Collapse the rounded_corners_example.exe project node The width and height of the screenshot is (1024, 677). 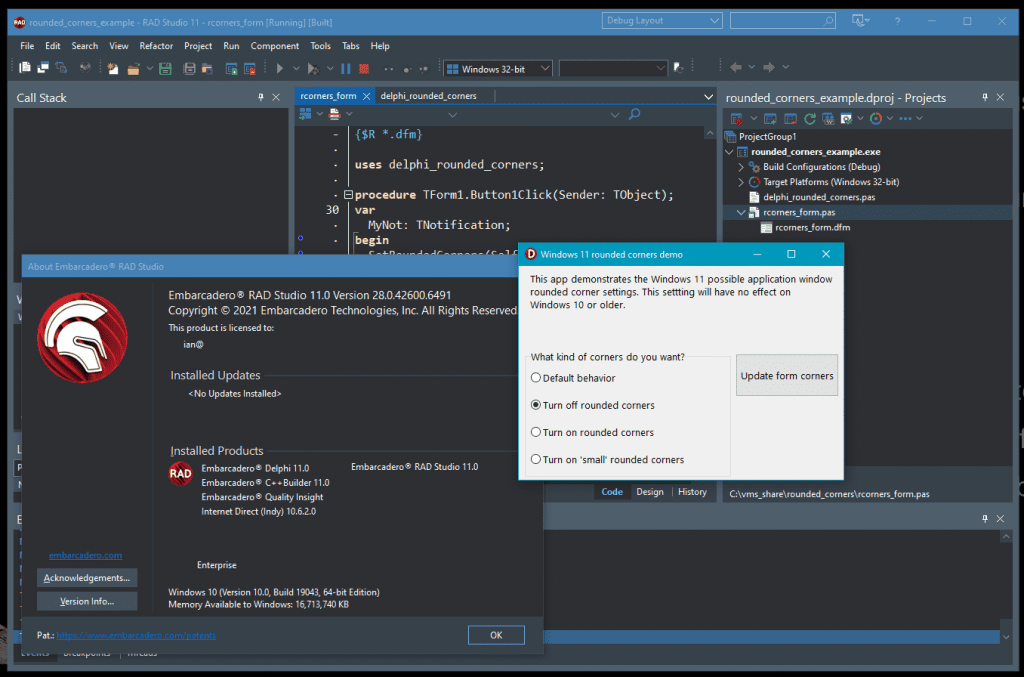click(729, 152)
